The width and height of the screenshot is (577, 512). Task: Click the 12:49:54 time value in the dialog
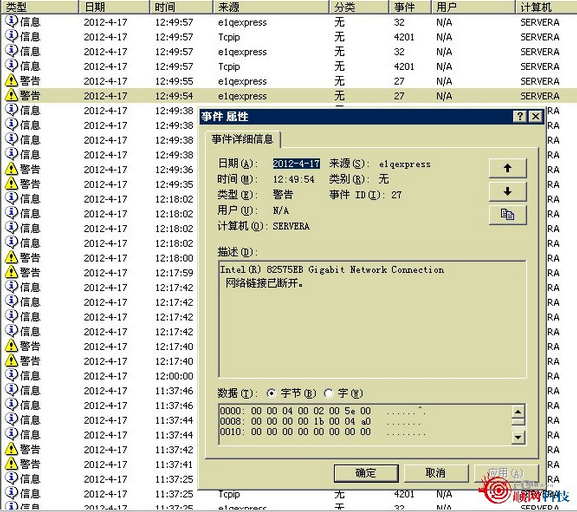pos(294,179)
